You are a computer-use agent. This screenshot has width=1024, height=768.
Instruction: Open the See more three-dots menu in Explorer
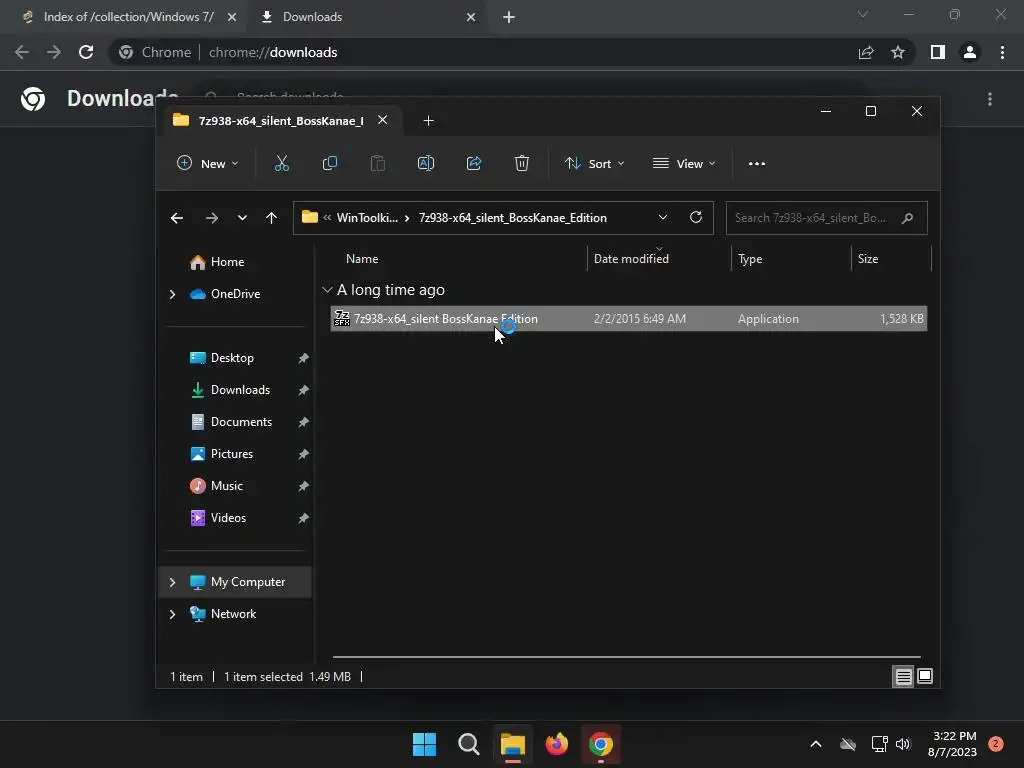point(757,163)
